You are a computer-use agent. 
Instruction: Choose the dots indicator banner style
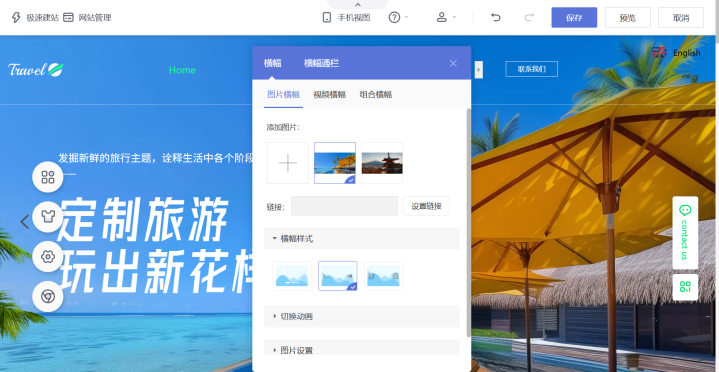coord(292,276)
